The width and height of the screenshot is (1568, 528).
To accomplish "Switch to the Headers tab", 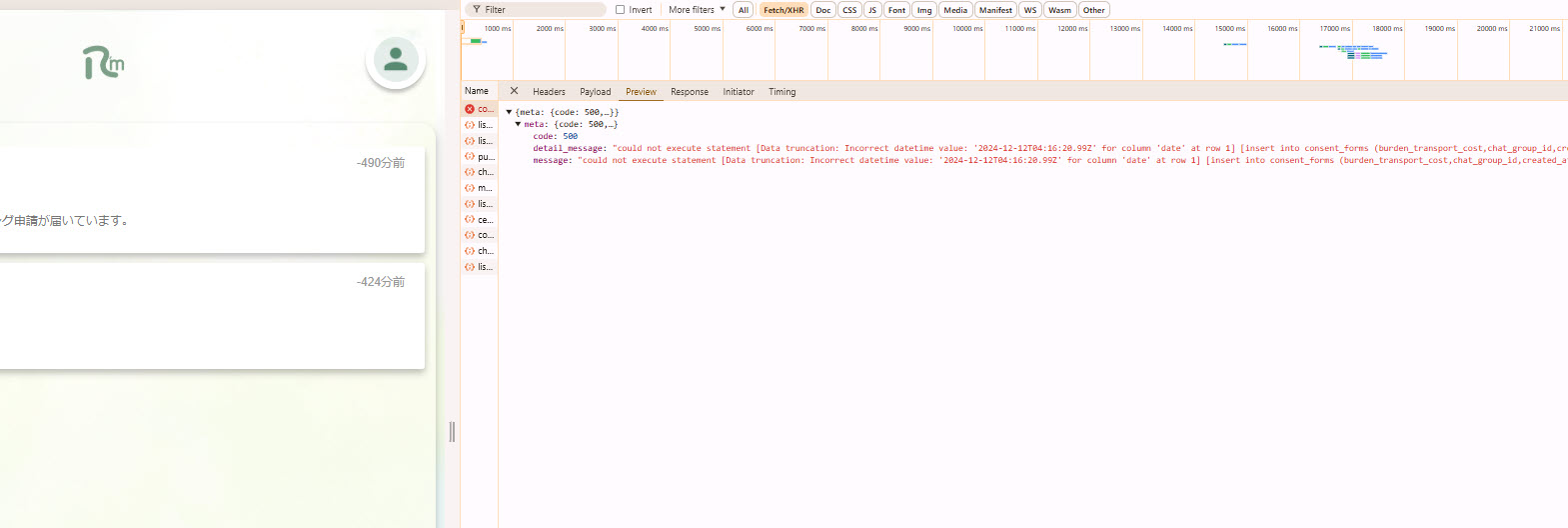I will [549, 92].
